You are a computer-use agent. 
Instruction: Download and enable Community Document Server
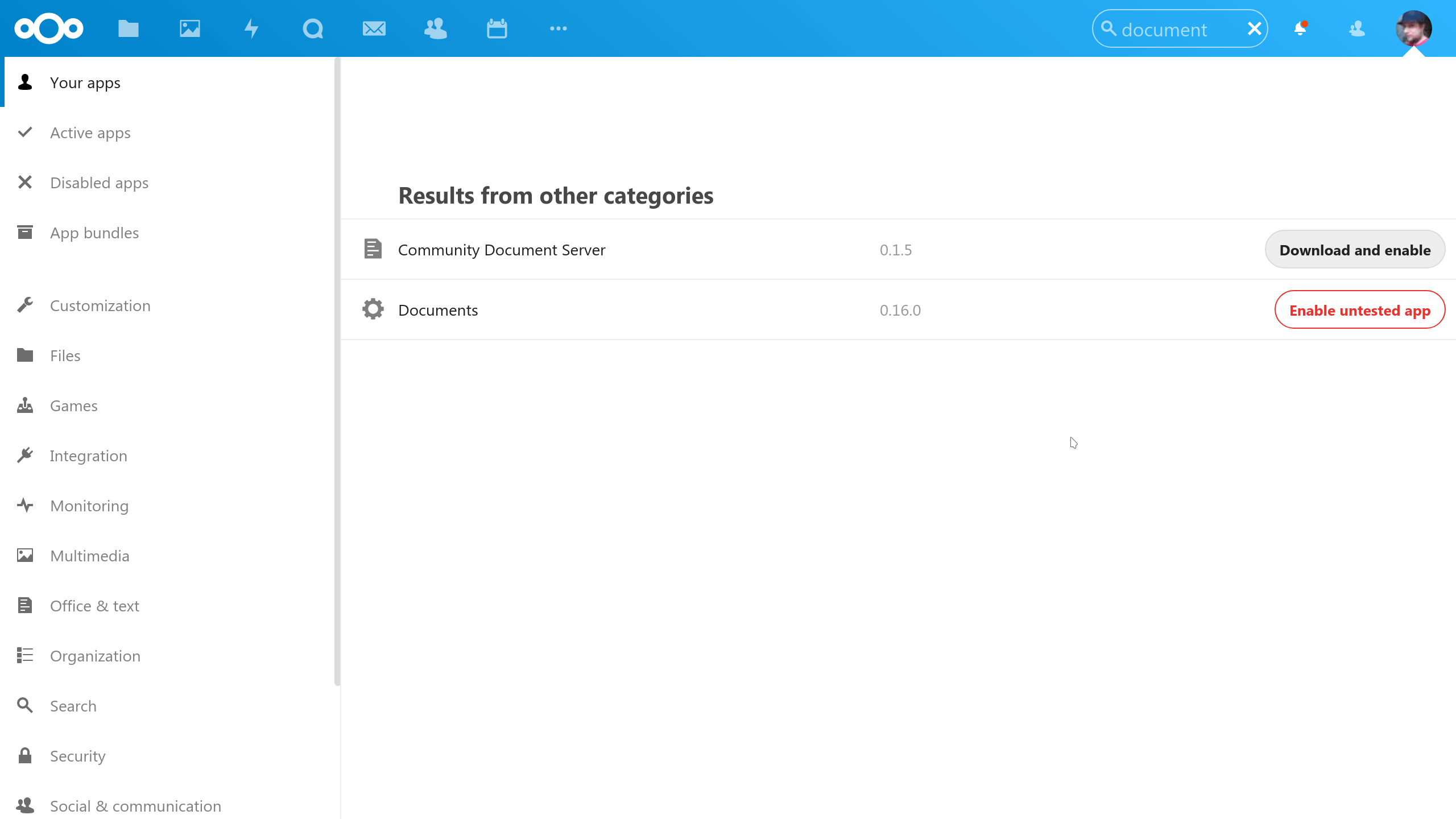coord(1355,250)
